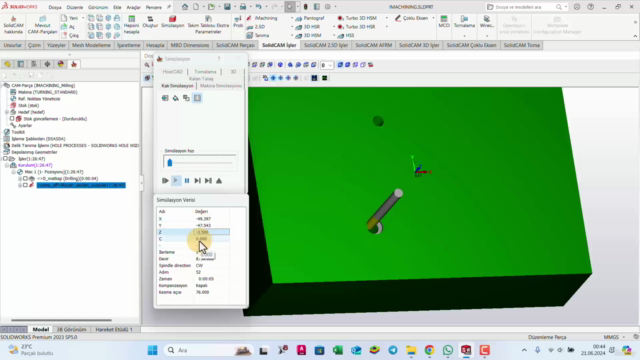640x360 pixels.
Task: Open the Yeni dropdown arrow
Action: coord(82,18)
